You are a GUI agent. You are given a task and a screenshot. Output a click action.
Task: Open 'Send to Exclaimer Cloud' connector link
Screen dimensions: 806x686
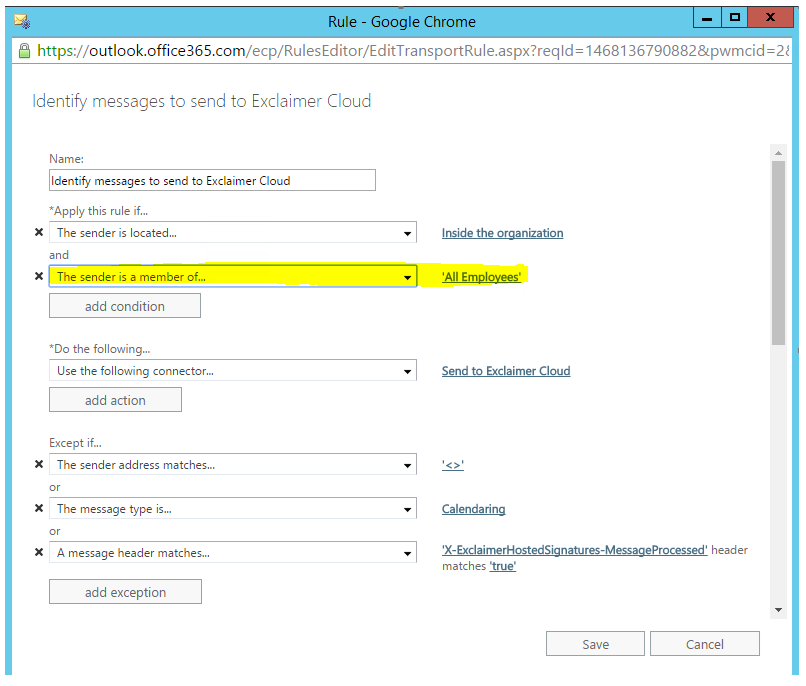click(x=505, y=371)
